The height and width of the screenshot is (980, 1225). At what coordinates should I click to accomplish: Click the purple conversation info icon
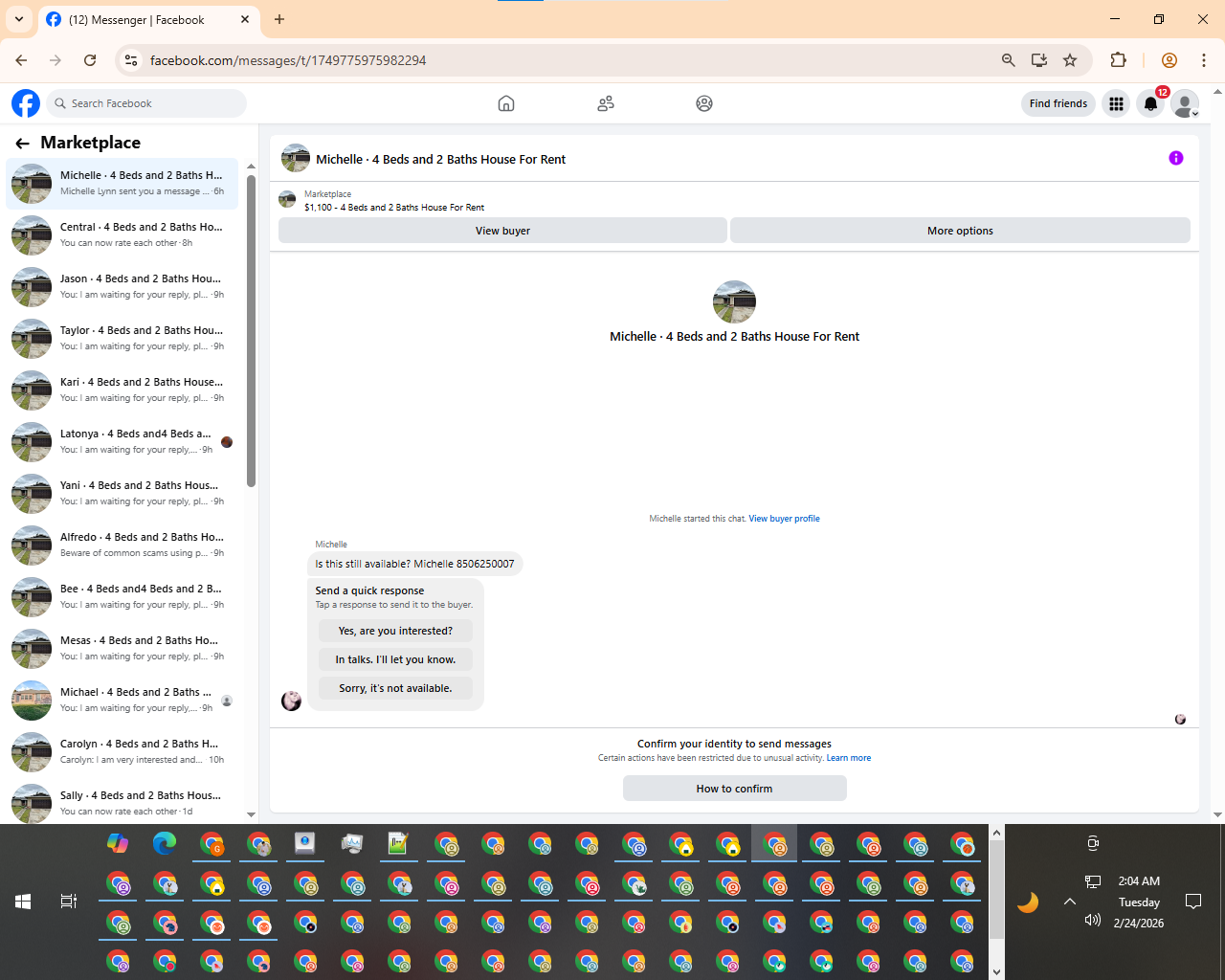point(1176,158)
